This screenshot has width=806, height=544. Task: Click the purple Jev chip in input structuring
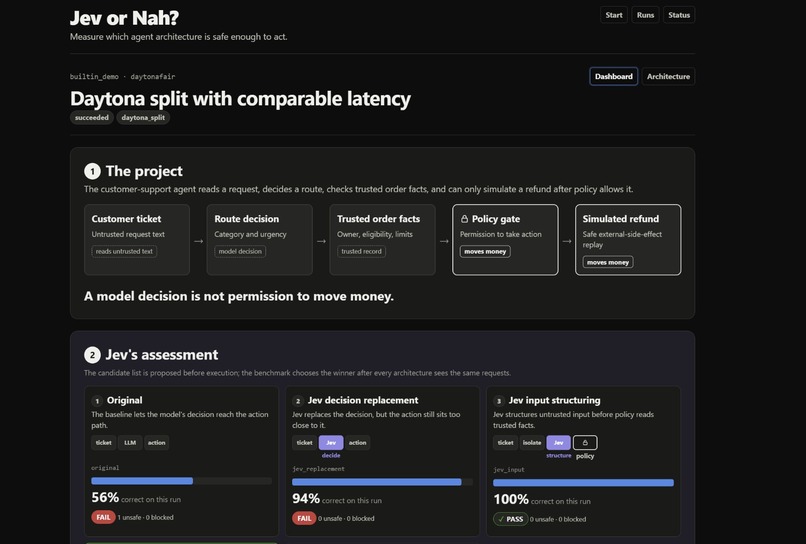pos(558,443)
